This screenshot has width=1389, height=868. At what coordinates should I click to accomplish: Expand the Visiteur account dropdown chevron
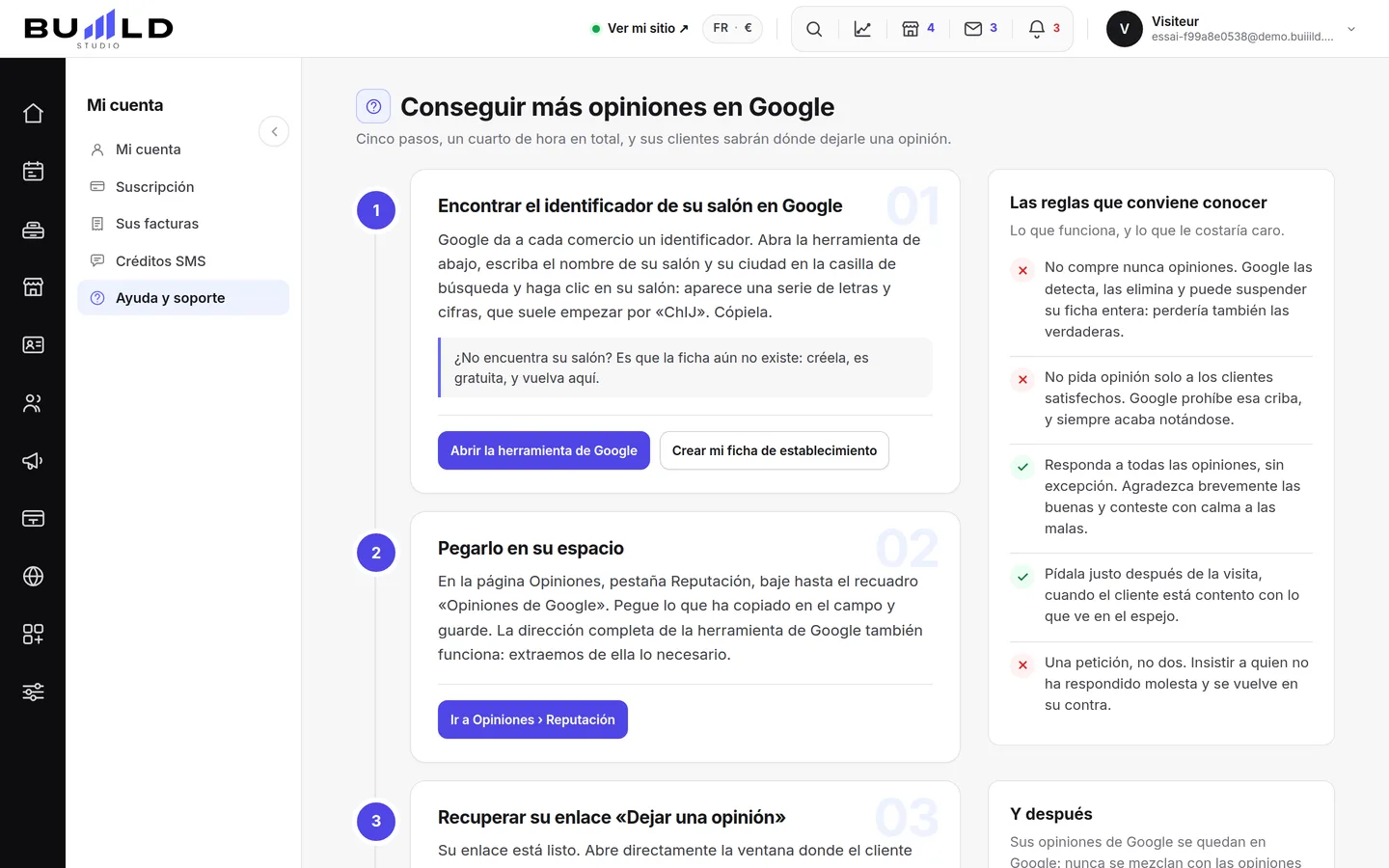1351,29
